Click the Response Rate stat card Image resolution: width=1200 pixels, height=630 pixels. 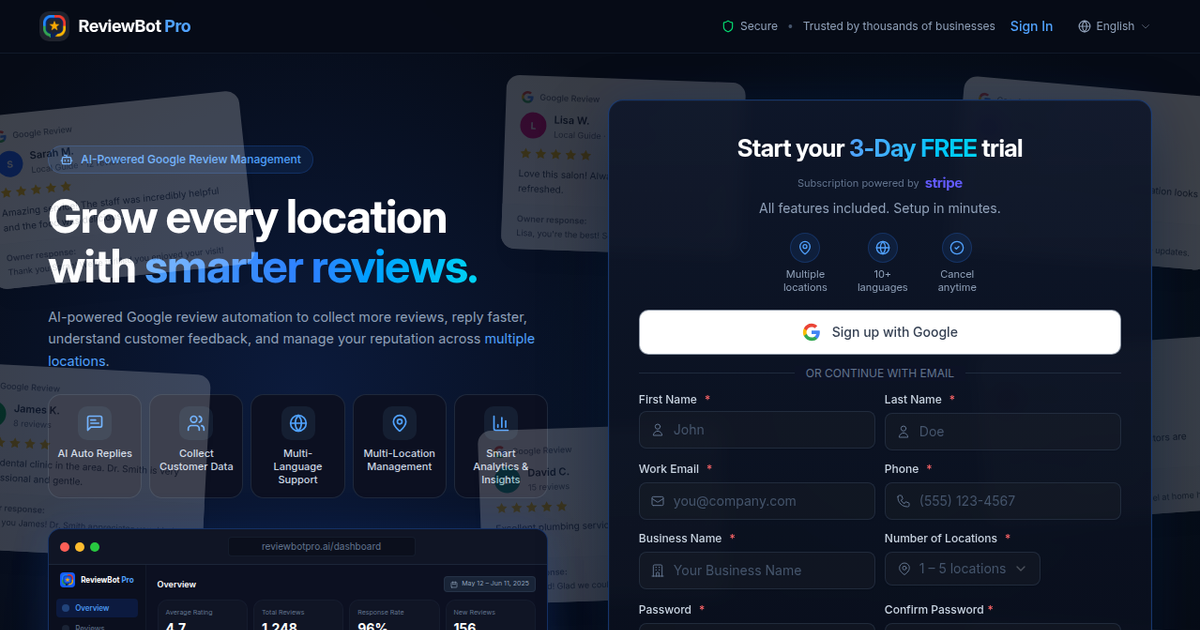click(x=395, y=615)
